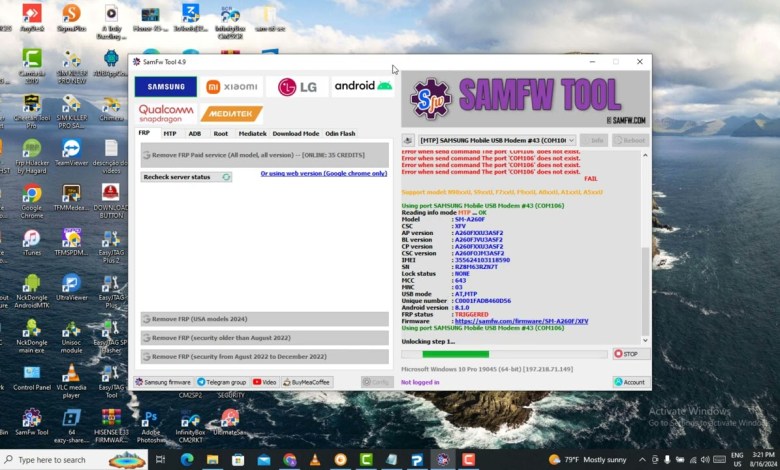Open VLC media player desktop shortcut
The height and width of the screenshot is (470, 780).
click(x=72, y=381)
